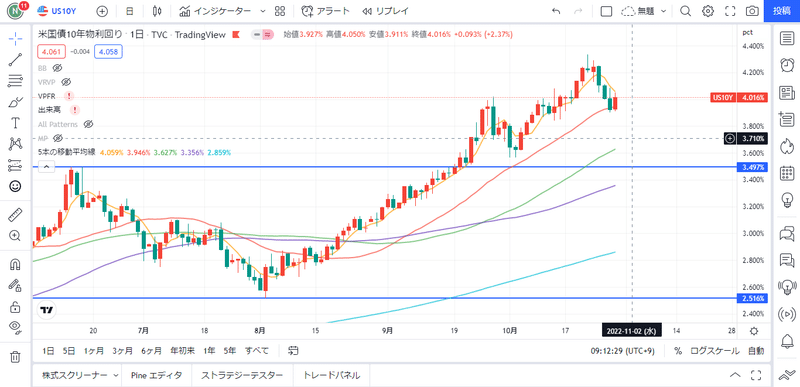The width and height of the screenshot is (800, 387).
Task: Select the 1ヶ月 time range
Action: (x=95, y=351)
